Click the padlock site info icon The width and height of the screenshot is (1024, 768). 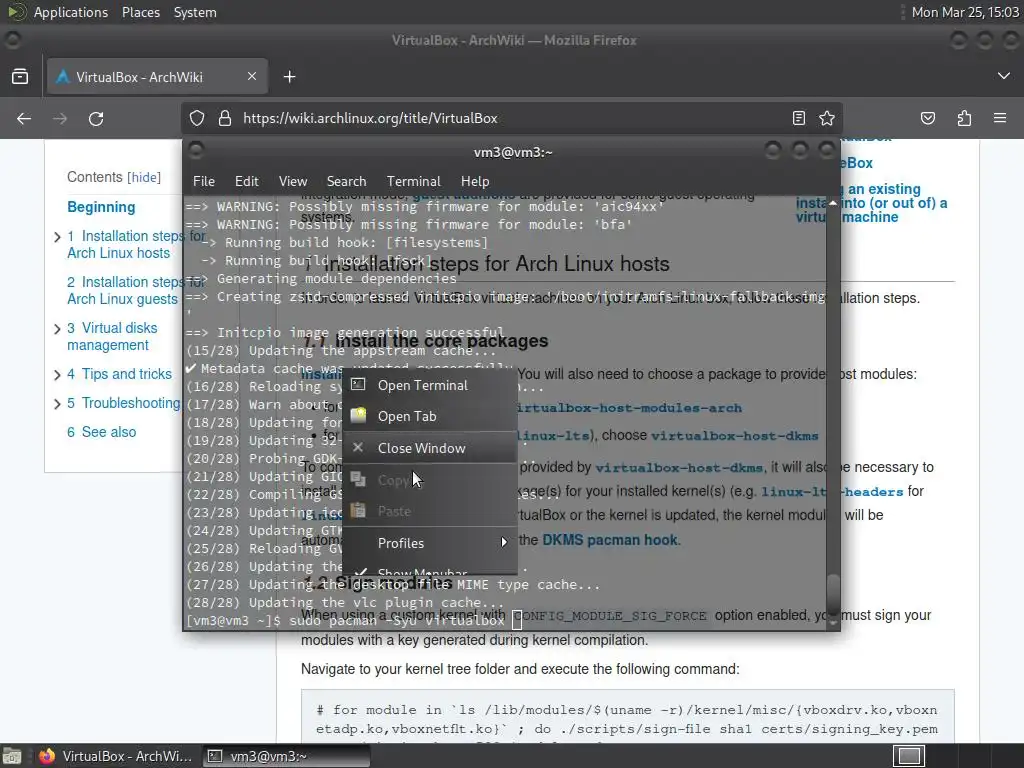pyautogui.click(x=225, y=118)
